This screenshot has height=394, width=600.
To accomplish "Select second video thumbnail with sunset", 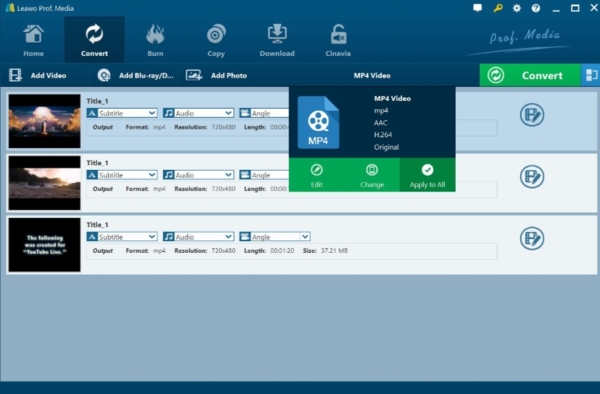I will 44,183.
